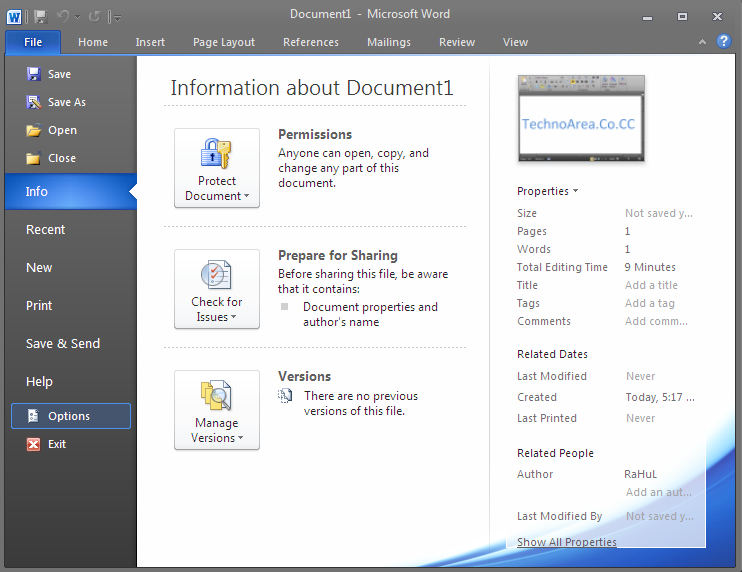Viewport: 742px width, 572px height.
Task: Click the Show All Properties link
Action: point(566,542)
